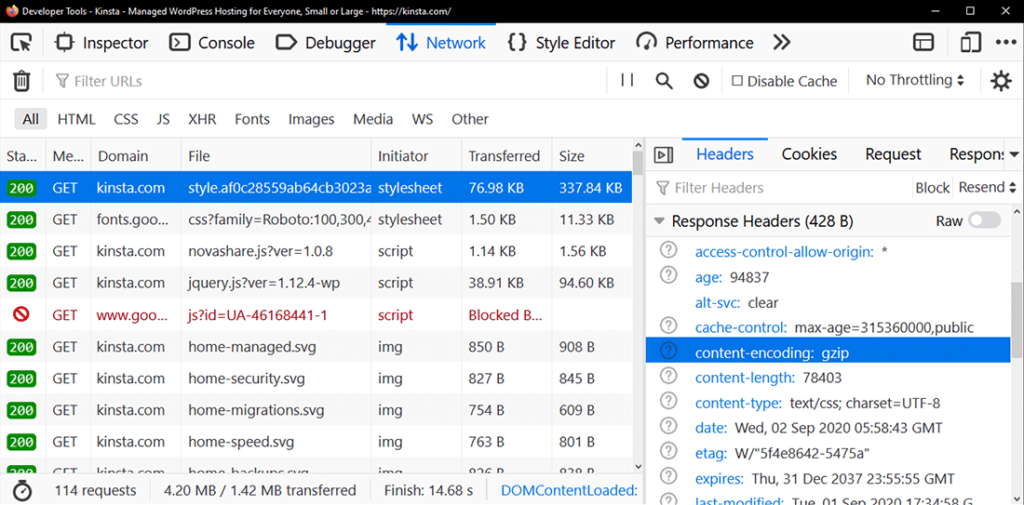Show more tools with chevron overflow
The width and height of the screenshot is (1024, 505).
coord(782,43)
